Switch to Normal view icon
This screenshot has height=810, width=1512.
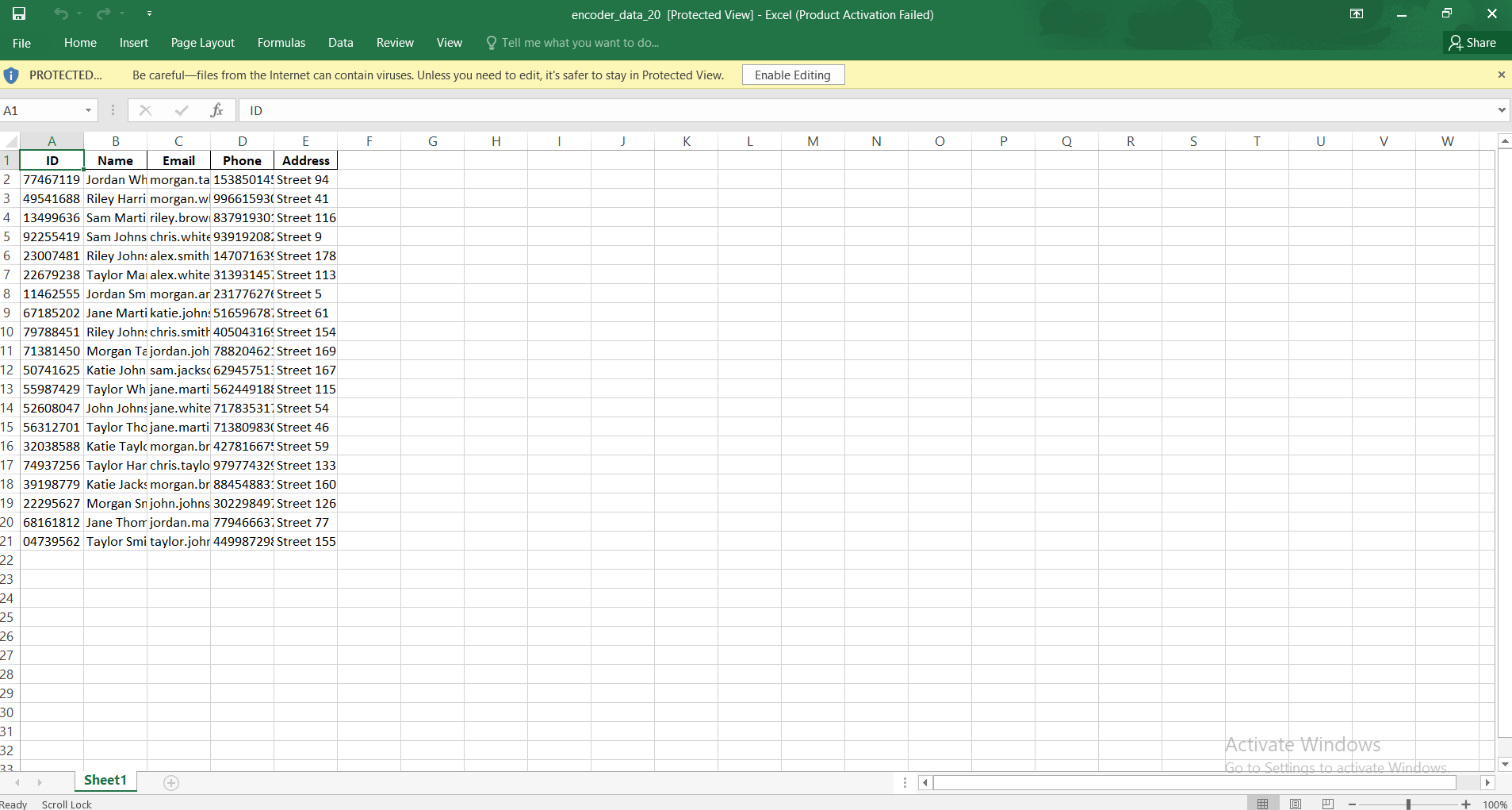coord(1263,804)
